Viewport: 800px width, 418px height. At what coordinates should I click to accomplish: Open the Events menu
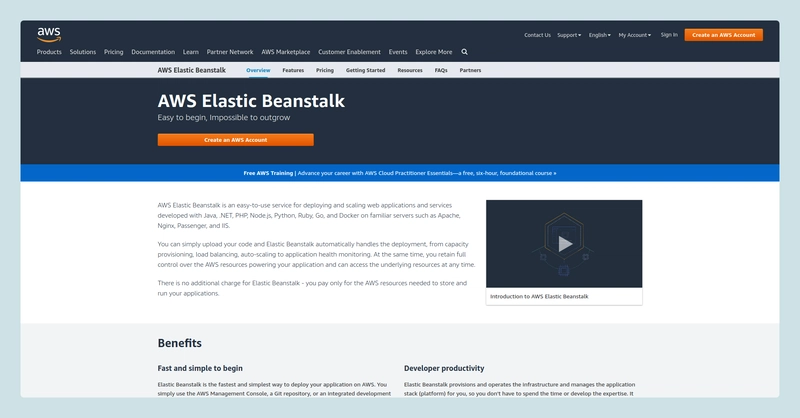pyautogui.click(x=398, y=52)
